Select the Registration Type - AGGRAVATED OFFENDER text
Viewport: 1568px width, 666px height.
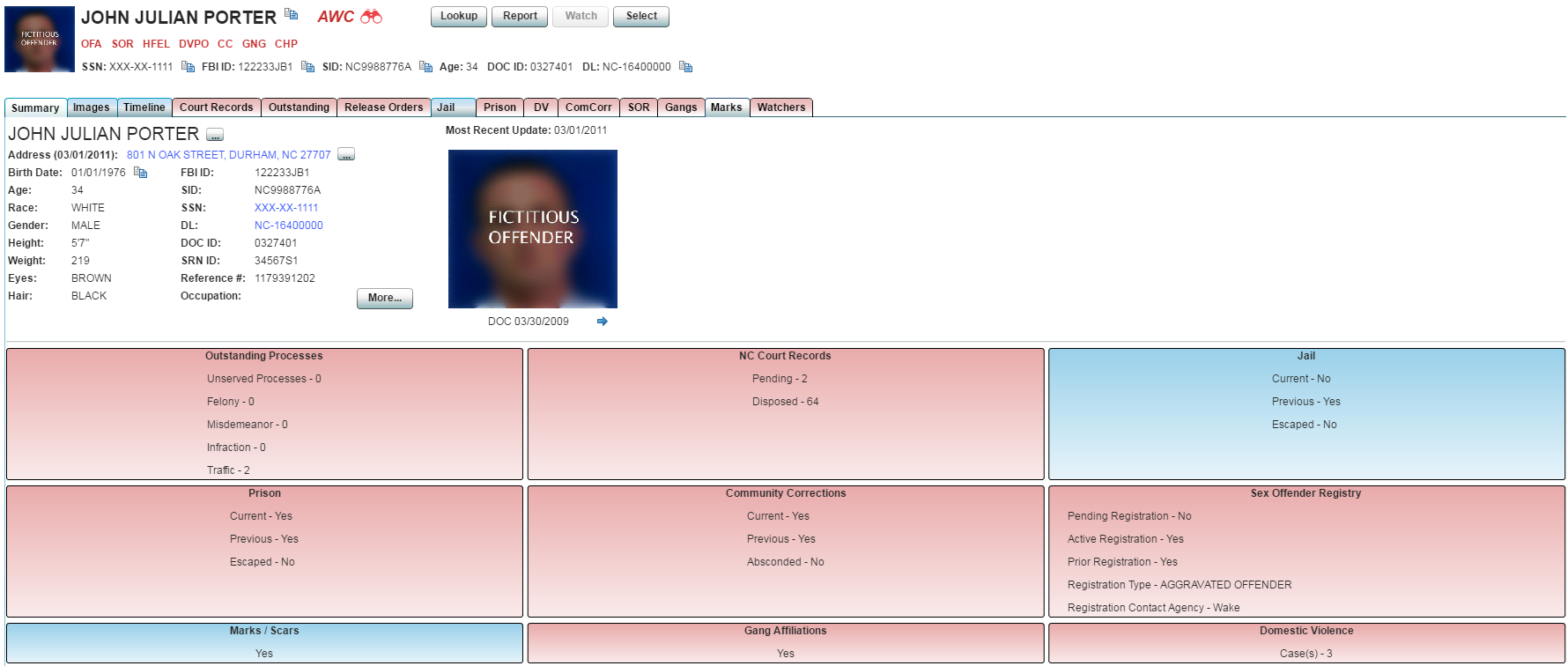coord(1180,585)
